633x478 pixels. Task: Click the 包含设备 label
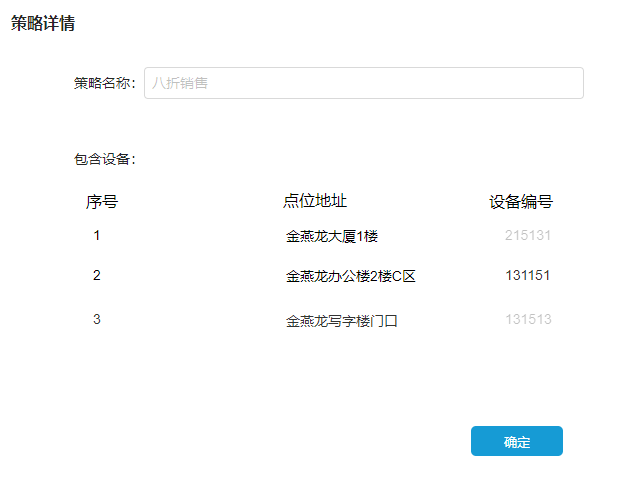pos(105,159)
